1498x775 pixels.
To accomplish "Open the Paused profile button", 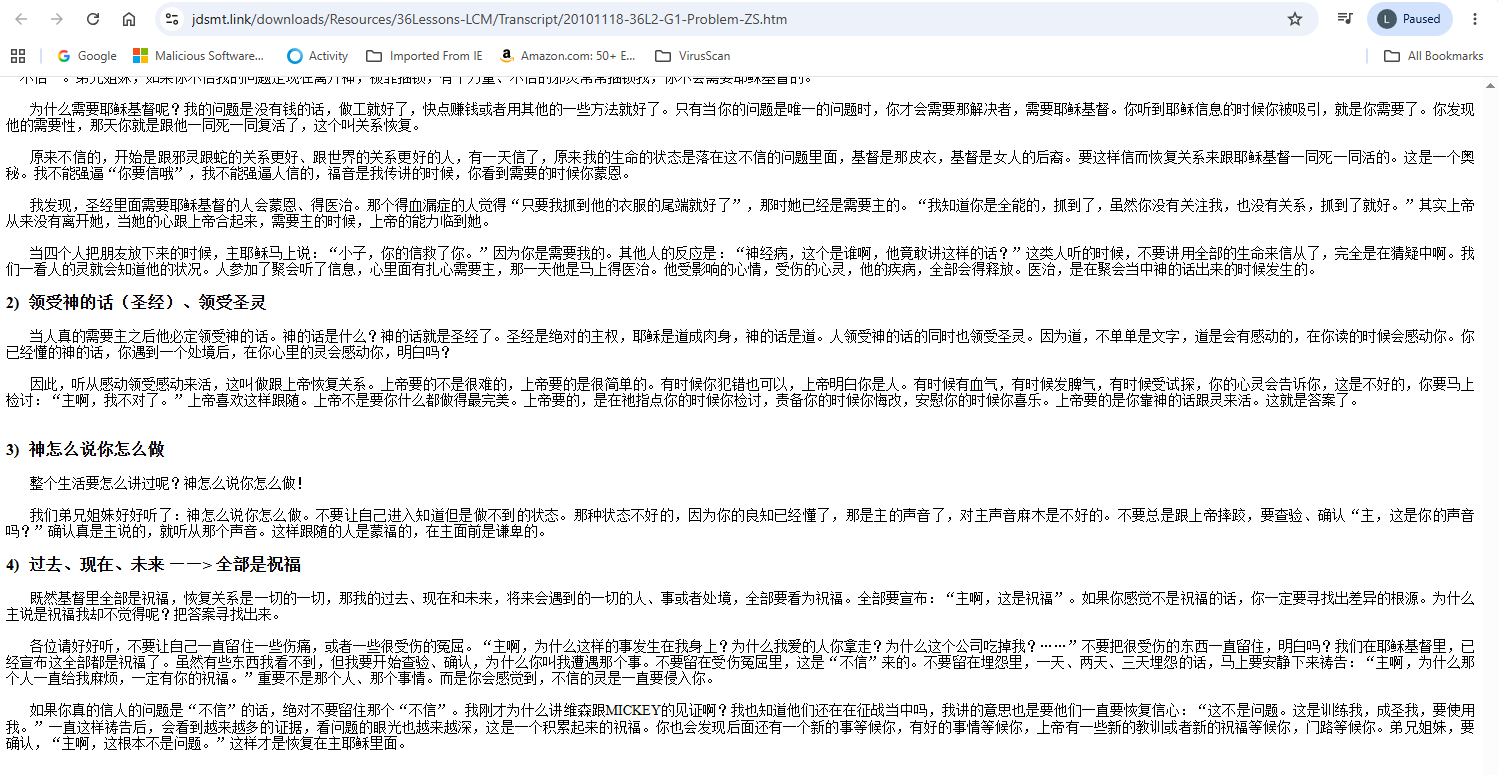I will pyautogui.click(x=1409, y=19).
